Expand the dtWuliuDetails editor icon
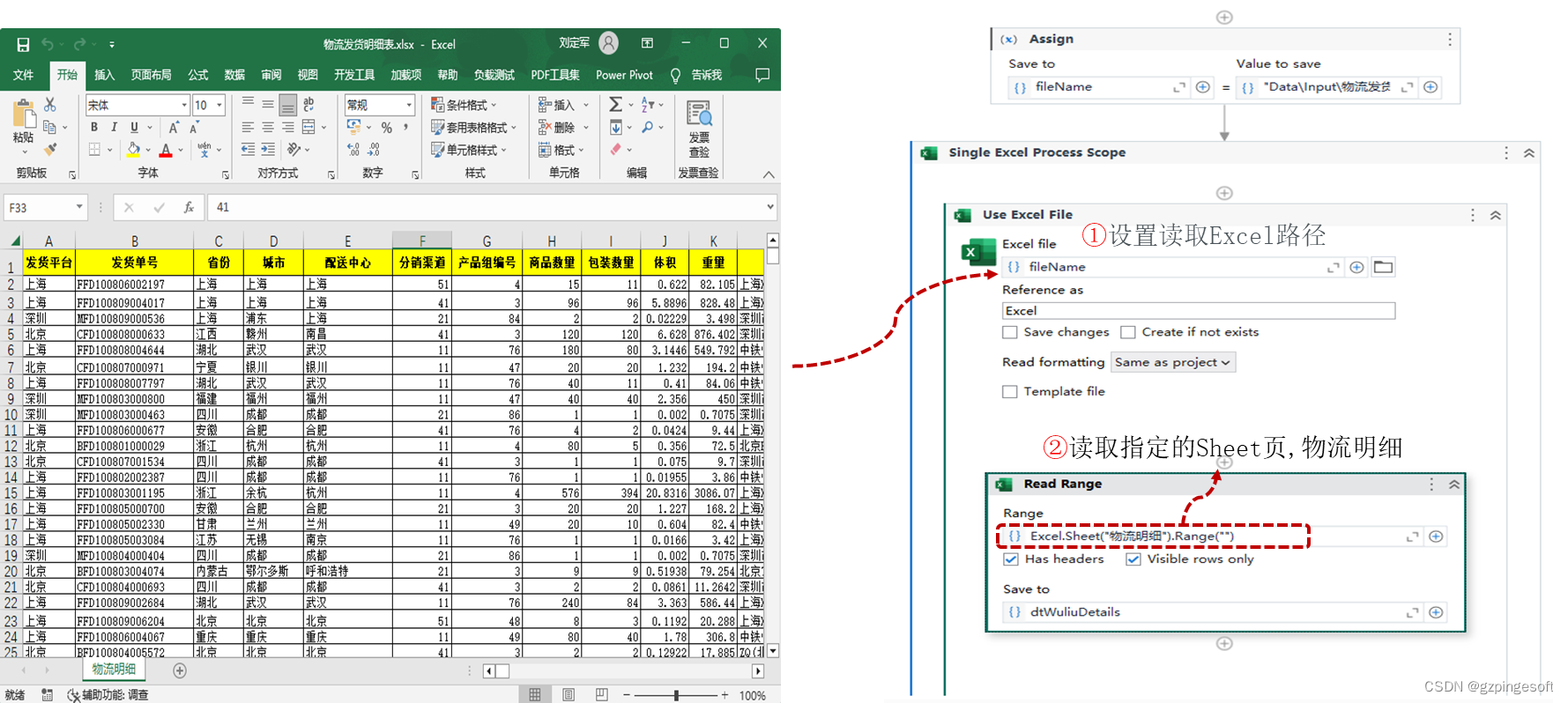1568x703 pixels. [1412, 612]
